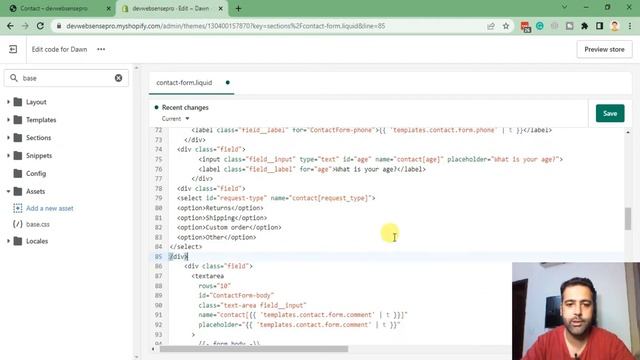
Task: Click the Preview store button
Action: coord(604,49)
